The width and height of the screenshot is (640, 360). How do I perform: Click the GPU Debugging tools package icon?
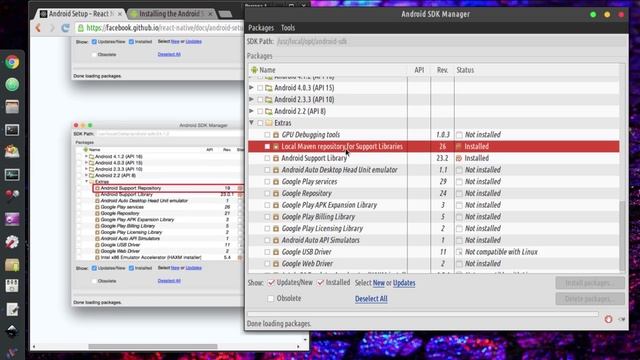point(276,135)
